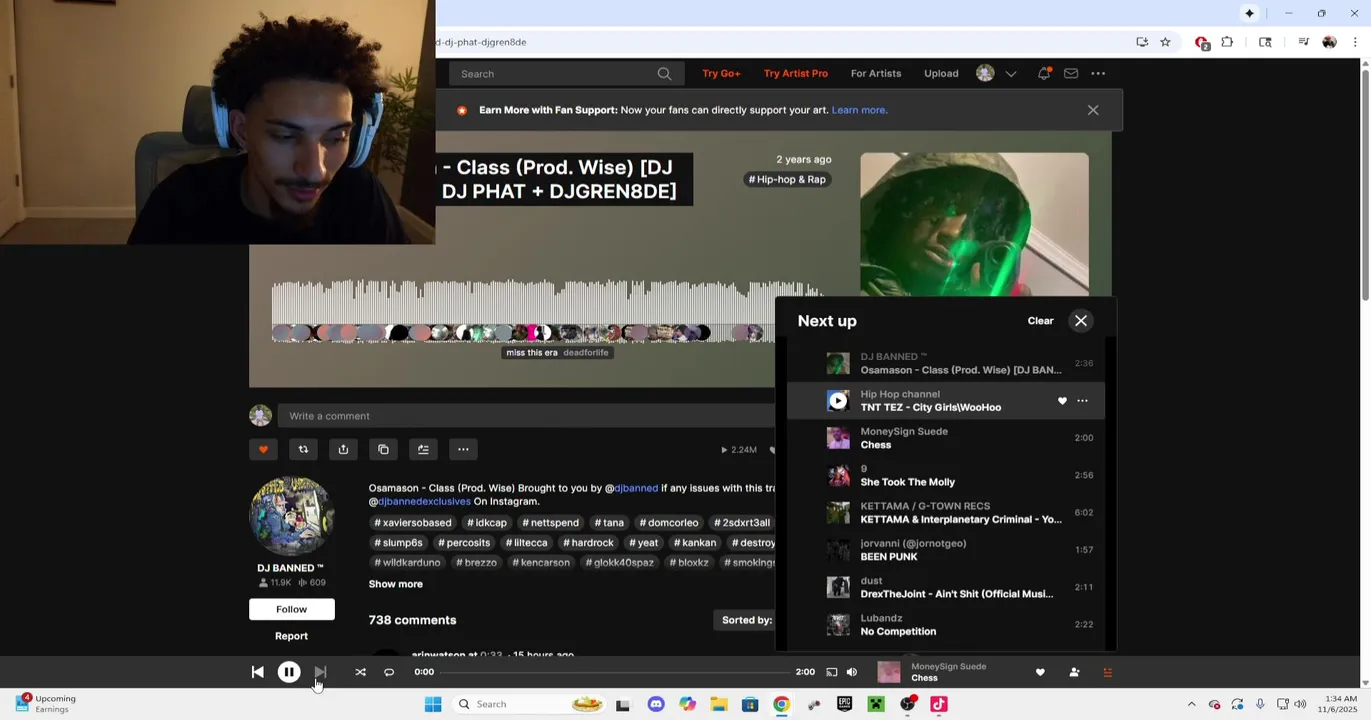Dismiss the Fan Support banner
Viewport: 1371px width, 720px height.
click(1093, 110)
